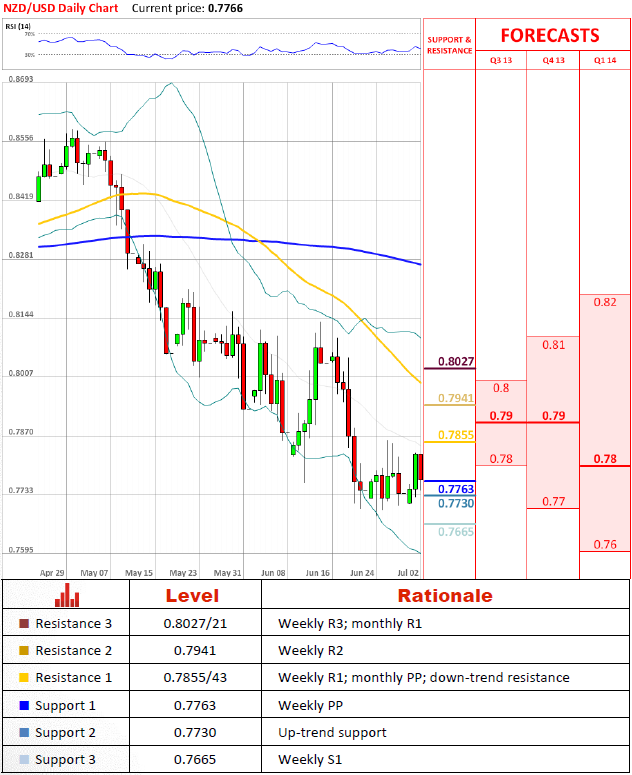Click the Jun 08 date axis label

(273, 573)
